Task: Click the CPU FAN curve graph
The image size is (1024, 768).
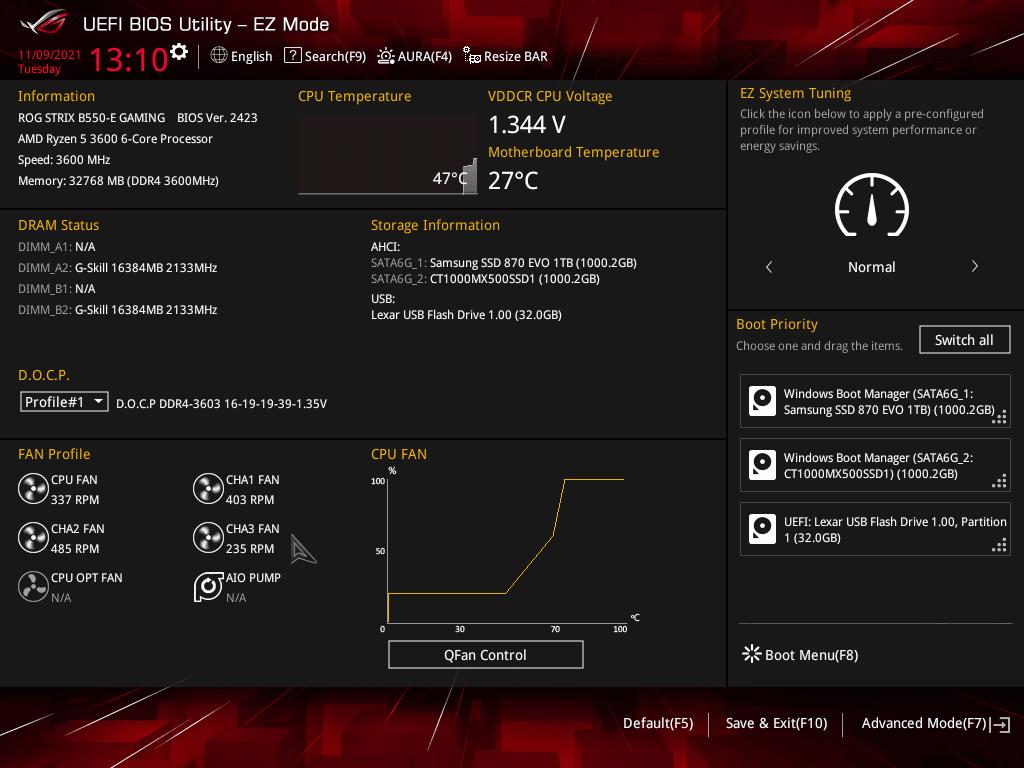Action: 506,551
